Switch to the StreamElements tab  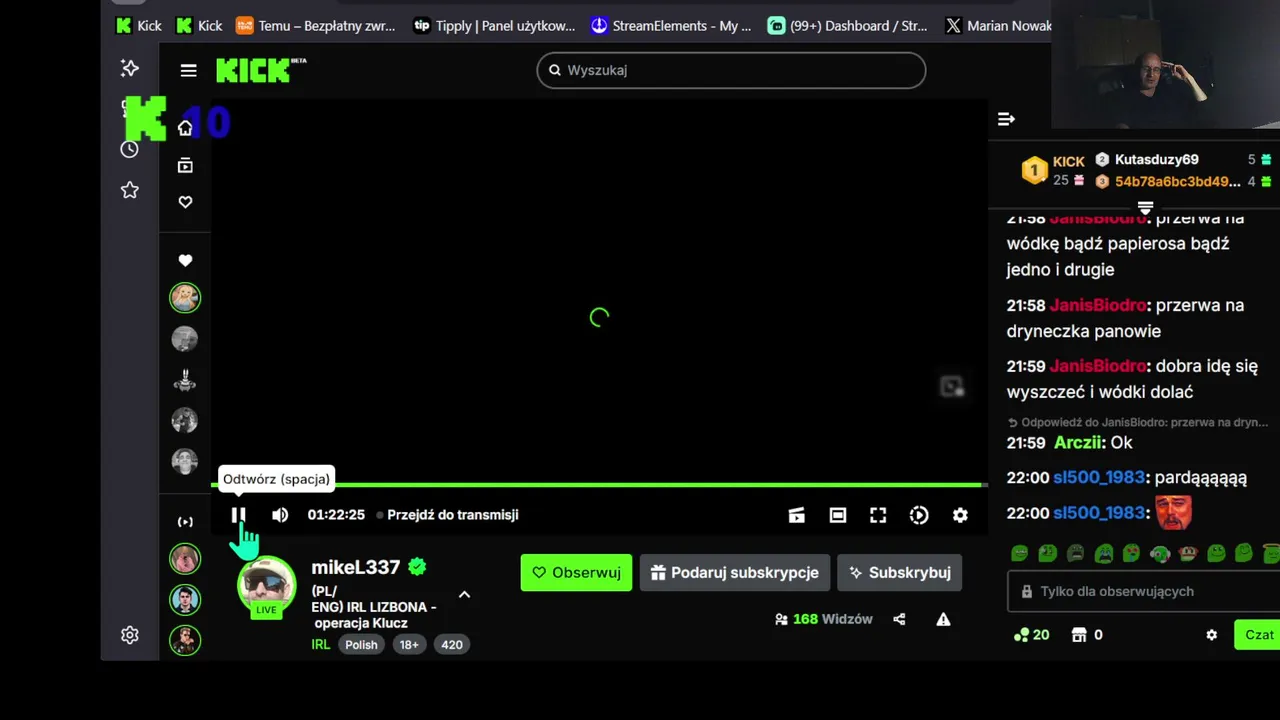click(671, 26)
